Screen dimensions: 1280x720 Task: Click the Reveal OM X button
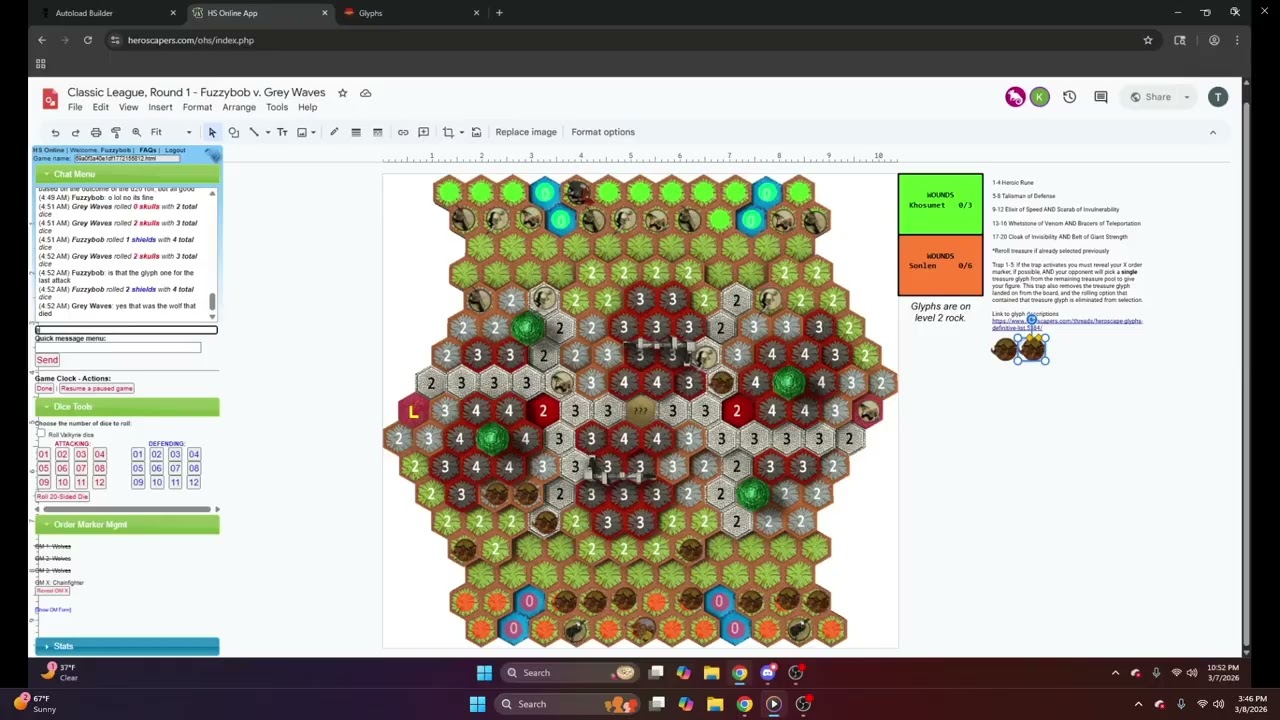[x=53, y=591]
